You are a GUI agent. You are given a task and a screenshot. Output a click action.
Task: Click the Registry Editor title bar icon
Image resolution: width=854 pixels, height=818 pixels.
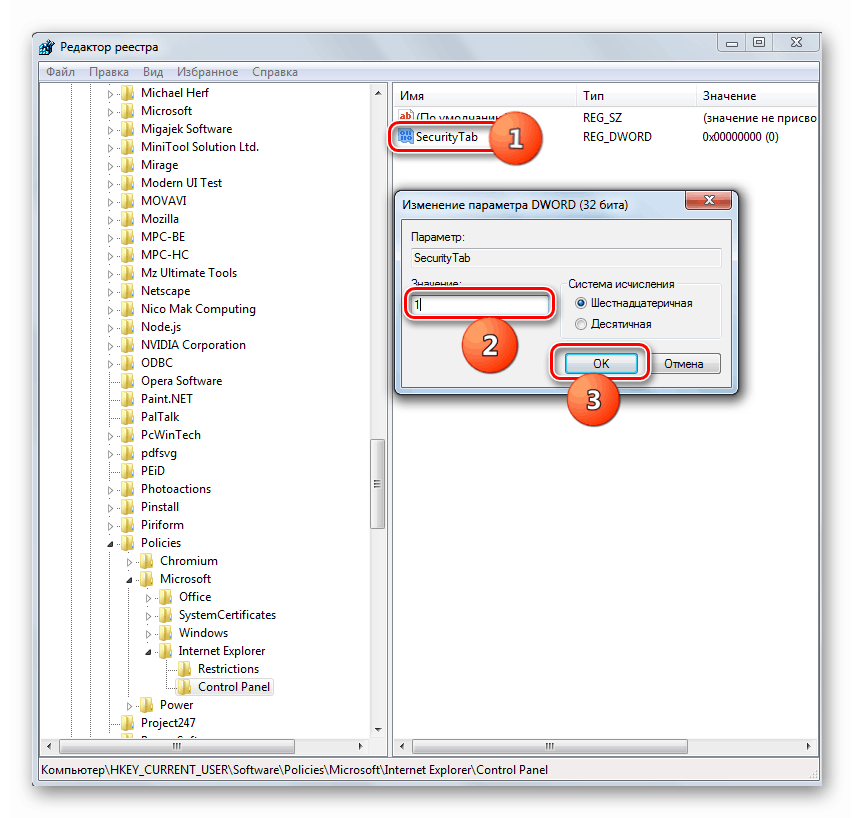(47, 47)
